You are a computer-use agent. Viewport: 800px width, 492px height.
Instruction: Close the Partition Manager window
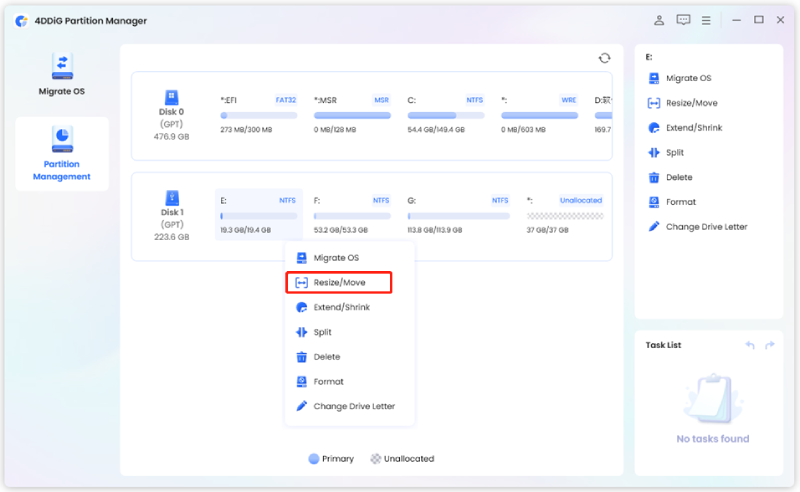pyautogui.click(x=781, y=20)
